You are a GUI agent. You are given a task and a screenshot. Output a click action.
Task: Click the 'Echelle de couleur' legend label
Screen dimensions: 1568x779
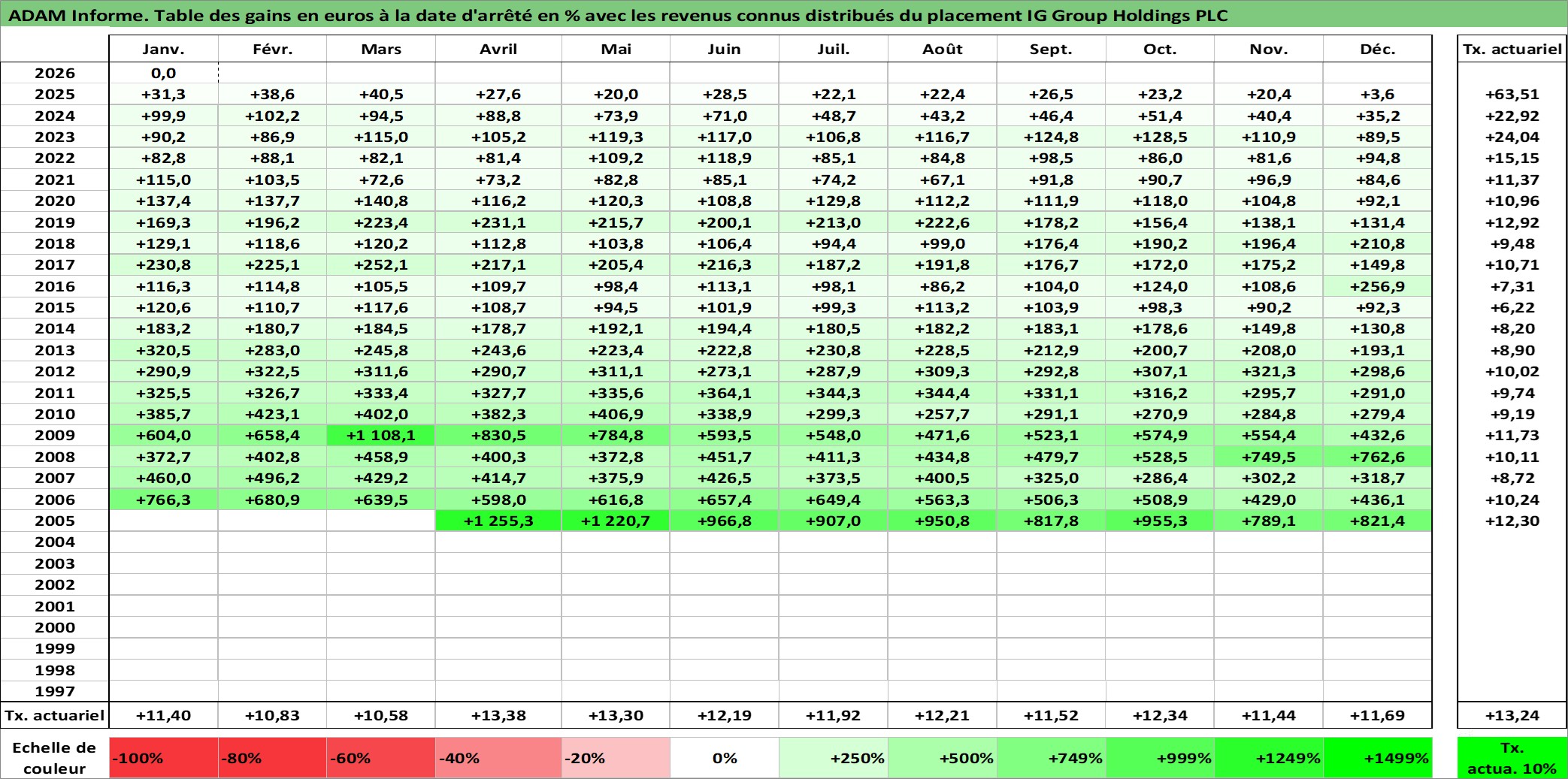[x=55, y=758]
